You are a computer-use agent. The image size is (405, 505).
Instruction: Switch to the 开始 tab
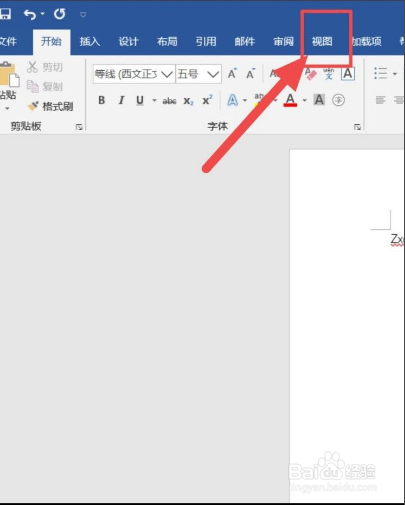pyautogui.click(x=51, y=42)
